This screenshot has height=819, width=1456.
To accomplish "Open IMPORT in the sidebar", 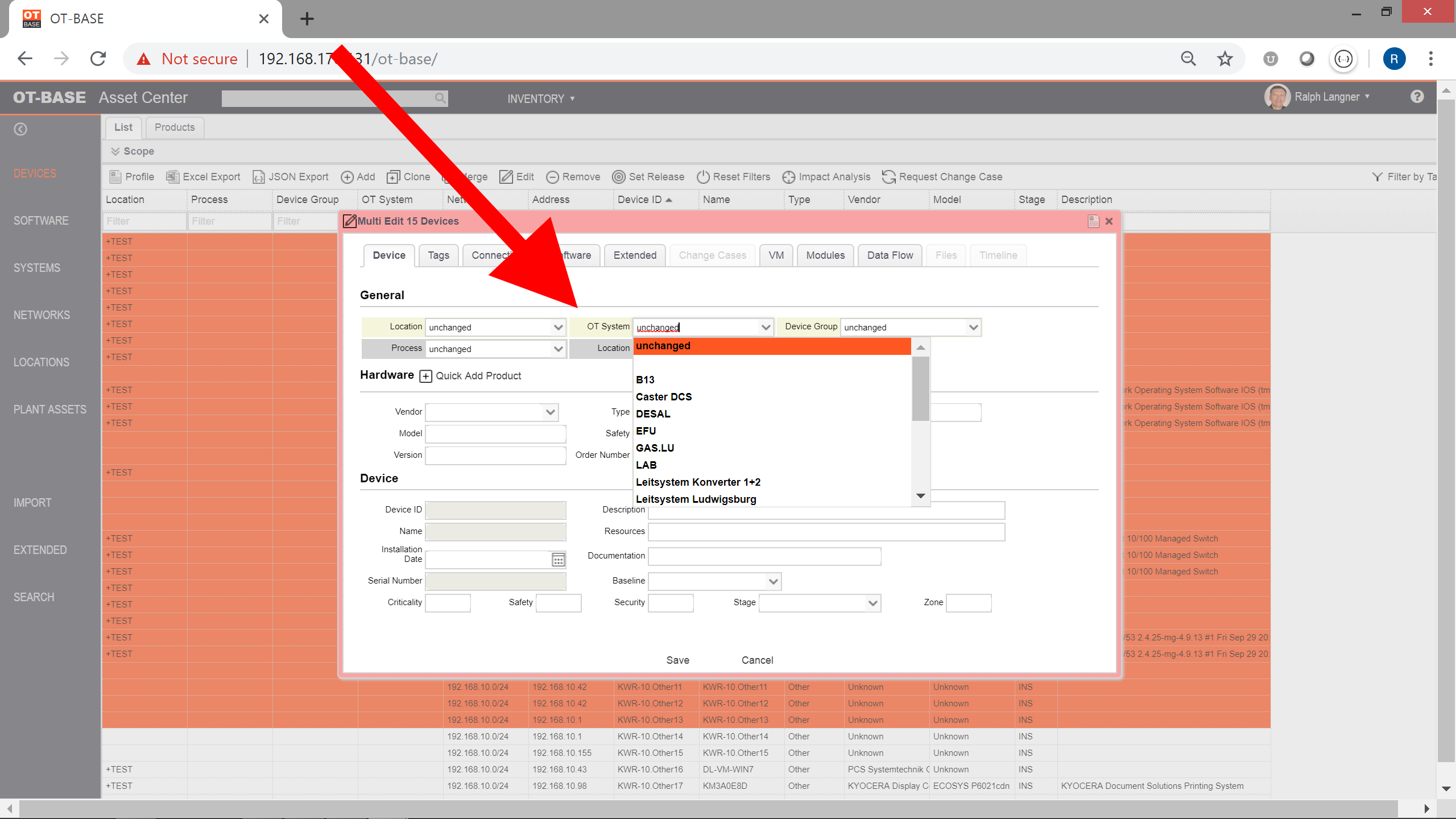I will [32, 503].
